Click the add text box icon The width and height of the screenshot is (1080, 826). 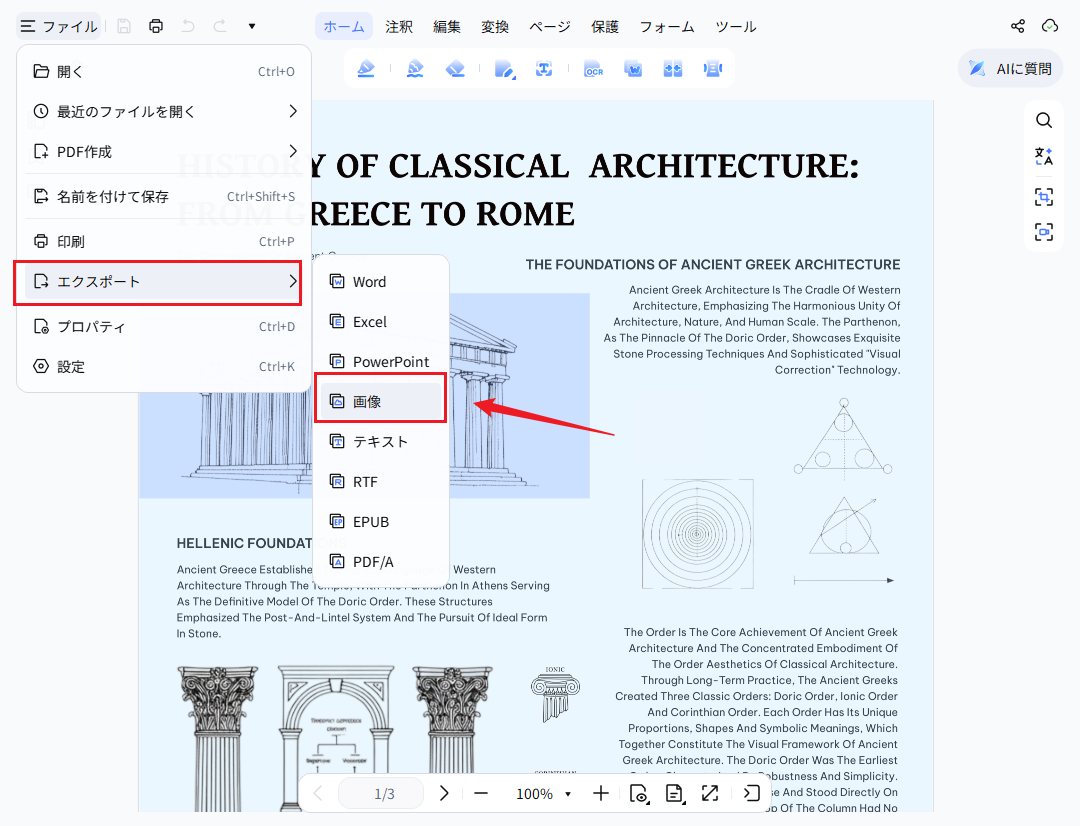tap(544, 69)
